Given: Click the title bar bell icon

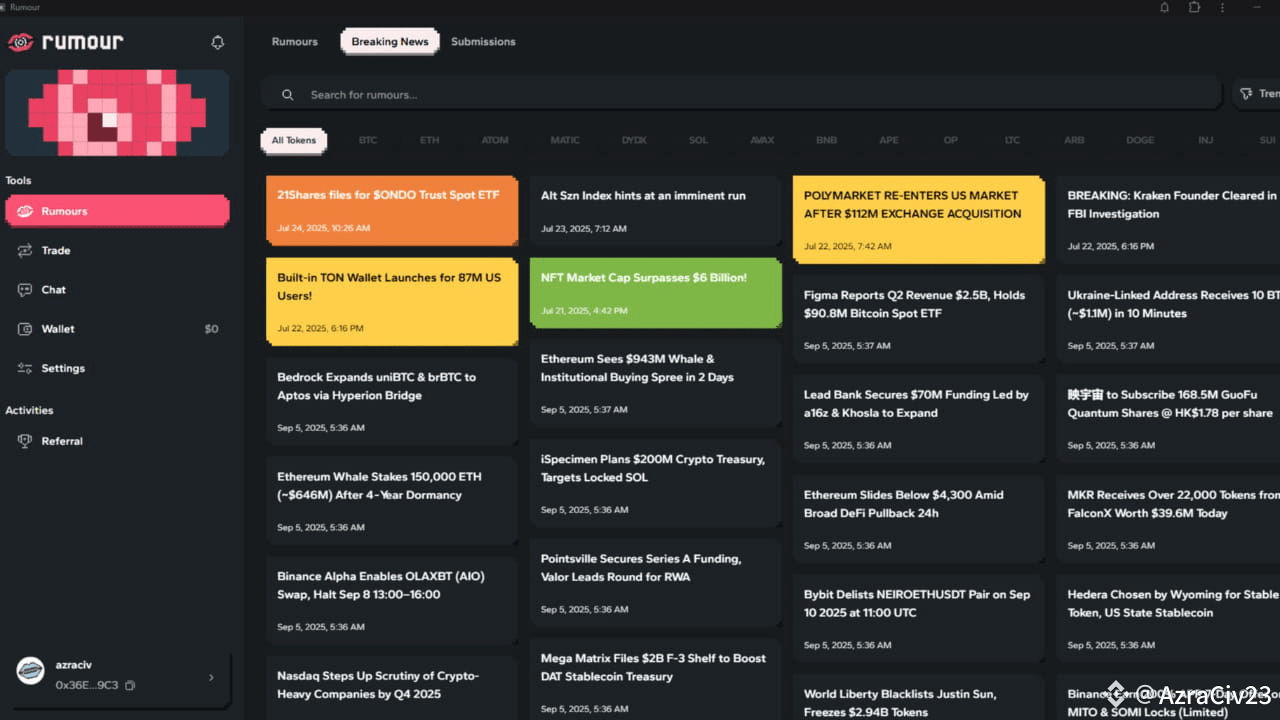Looking at the screenshot, I should [1164, 7].
